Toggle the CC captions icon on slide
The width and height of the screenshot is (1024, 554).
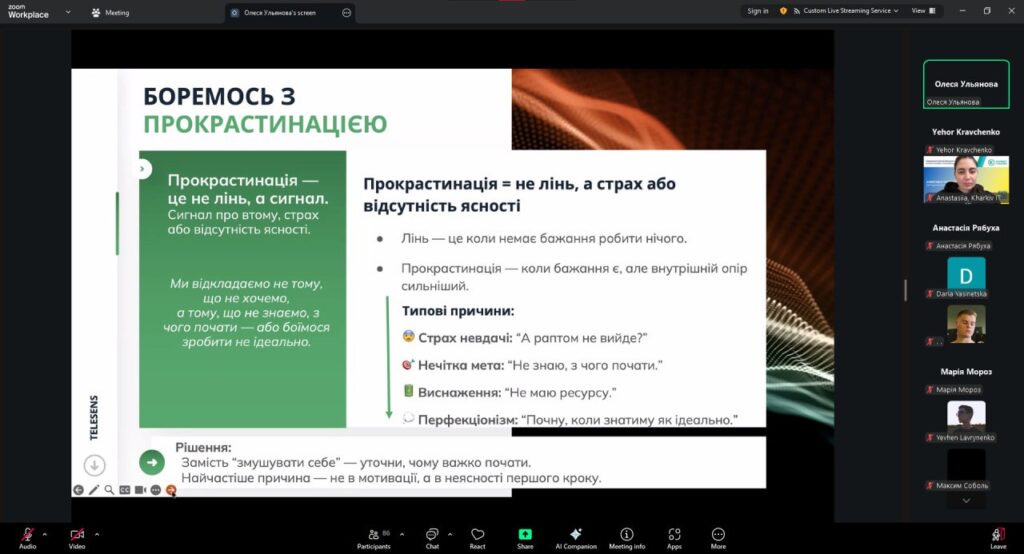125,490
